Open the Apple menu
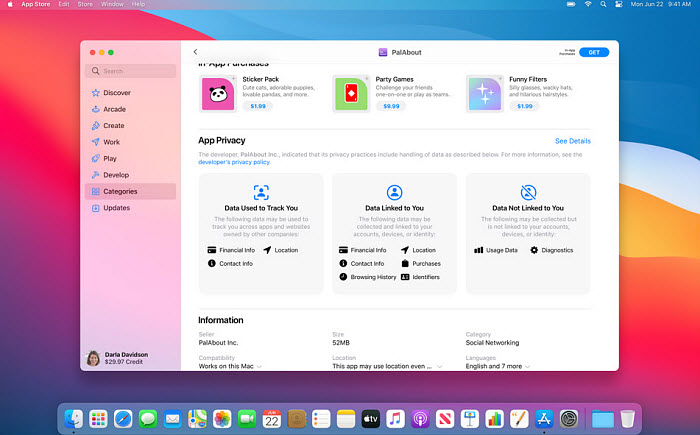Image resolution: width=700 pixels, height=435 pixels. click(10, 4)
